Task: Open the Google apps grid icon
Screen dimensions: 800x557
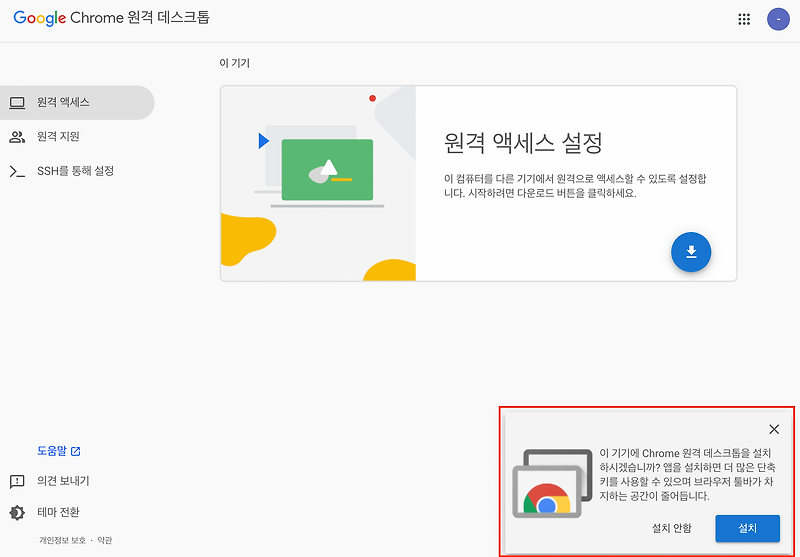Action: (744, 19)
